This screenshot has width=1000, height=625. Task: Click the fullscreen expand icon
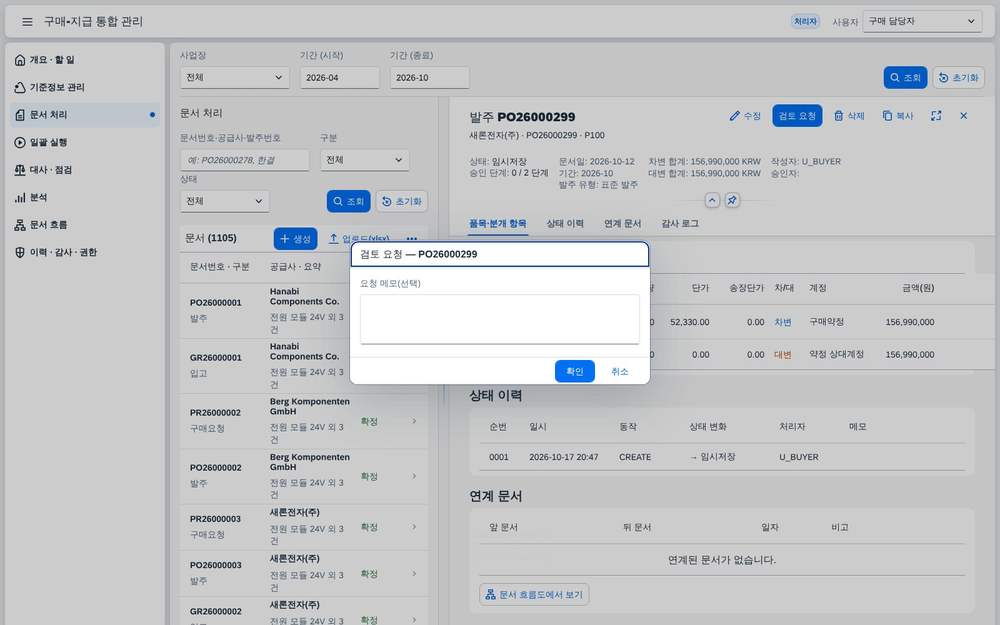point(936,115)
